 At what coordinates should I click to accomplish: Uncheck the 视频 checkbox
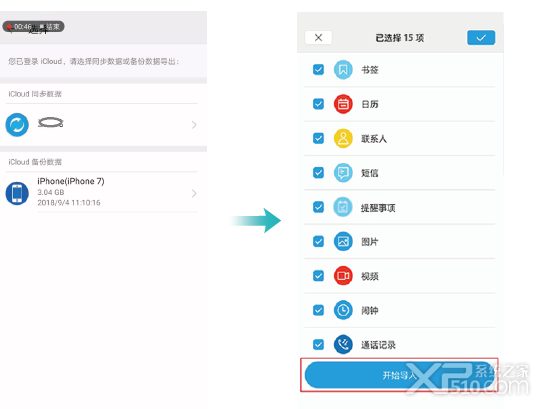click(318, 276)
